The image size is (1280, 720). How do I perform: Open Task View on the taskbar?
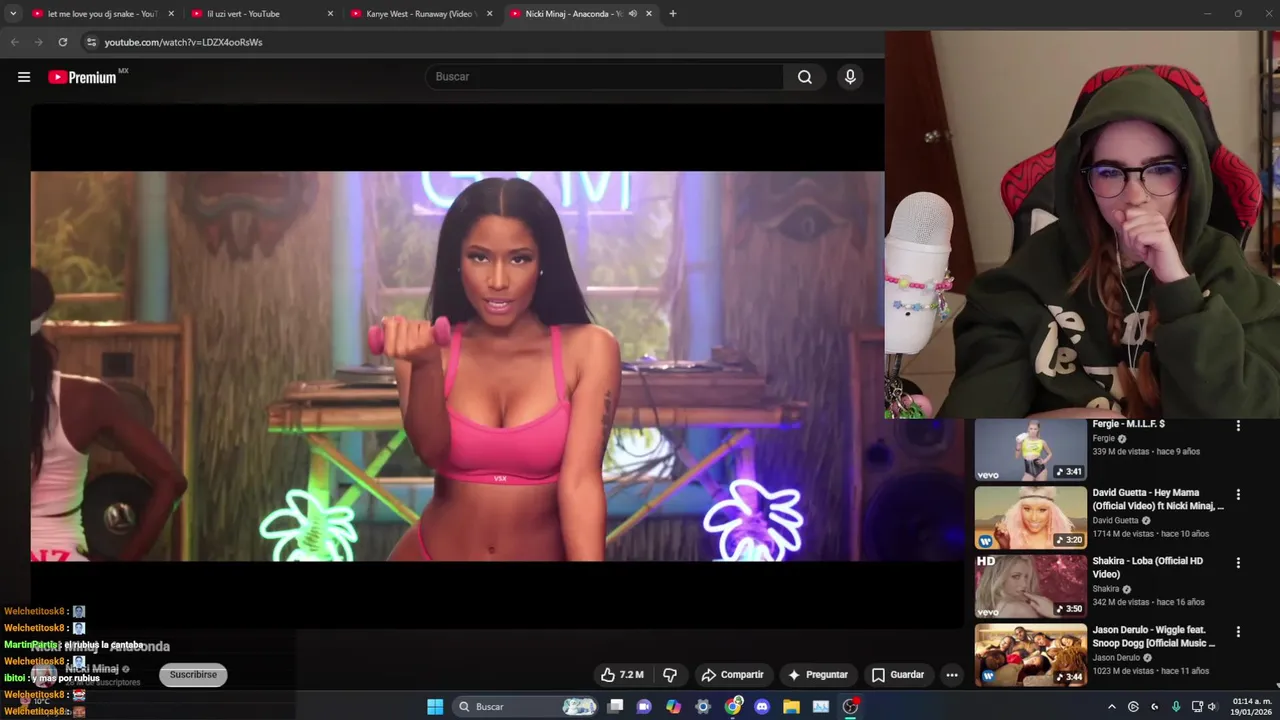click(616, 707)
